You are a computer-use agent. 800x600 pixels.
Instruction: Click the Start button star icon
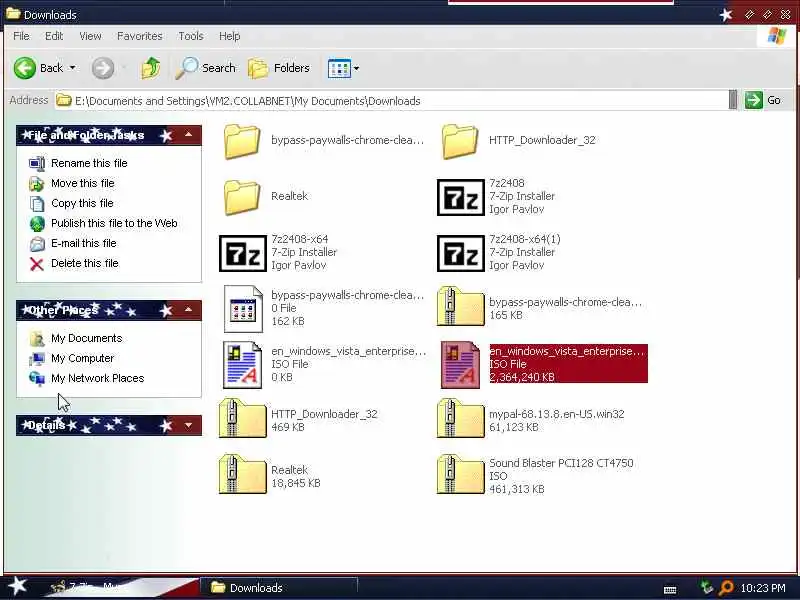(x=18, y=587)
